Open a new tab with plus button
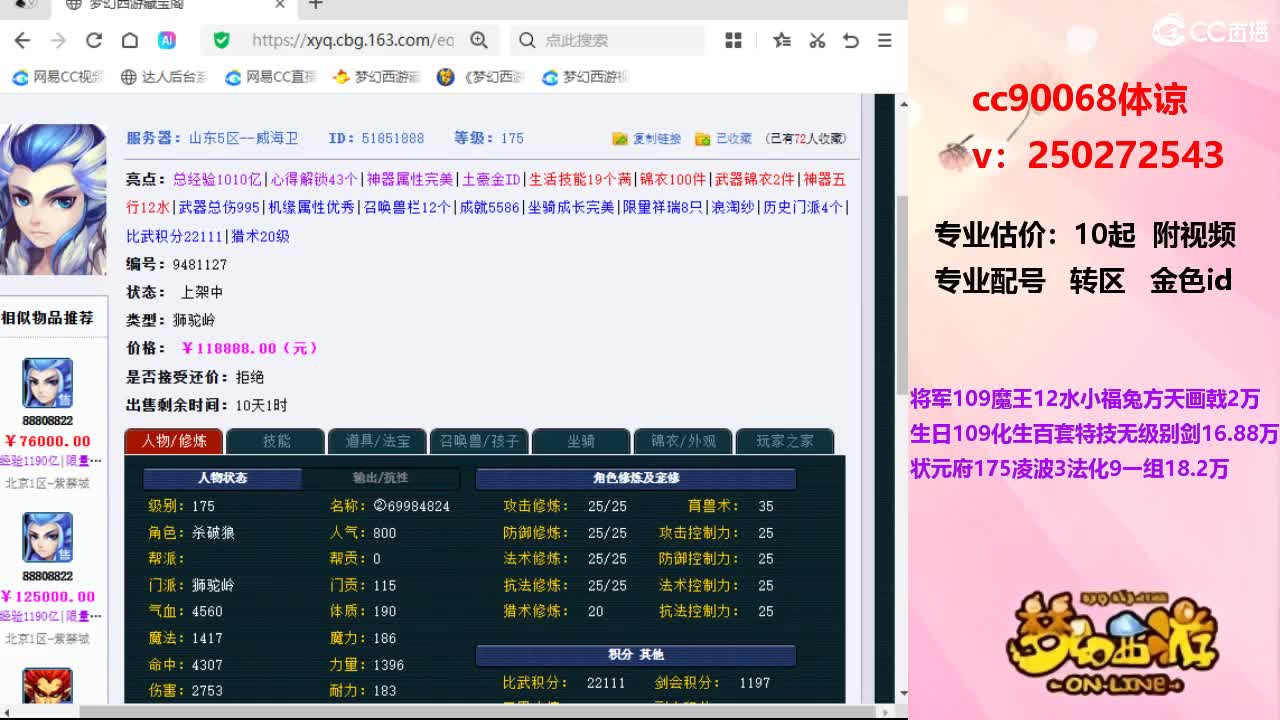The height and width of the screenshot is (720, 1280). click(x=316, y=5)
